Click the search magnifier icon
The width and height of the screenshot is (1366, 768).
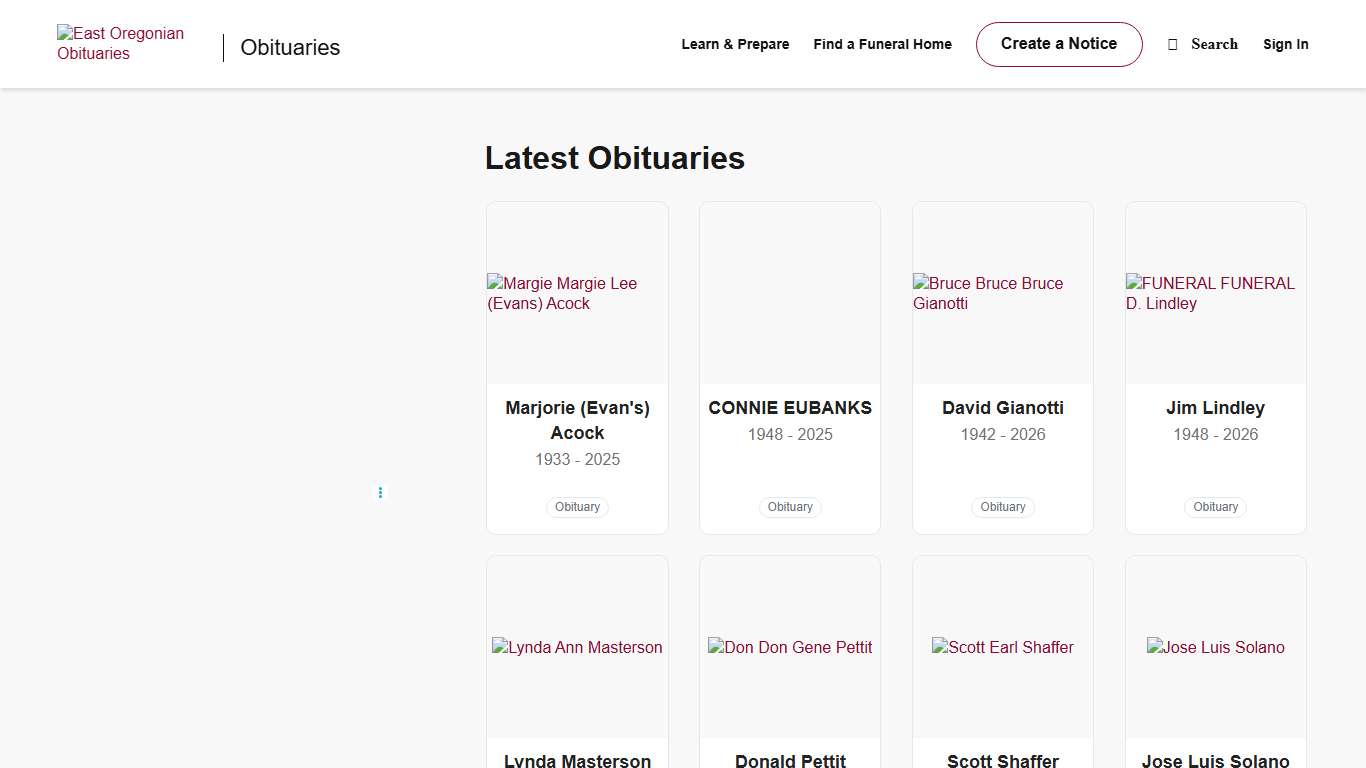pyautogui.click(x=1173, y=44)
